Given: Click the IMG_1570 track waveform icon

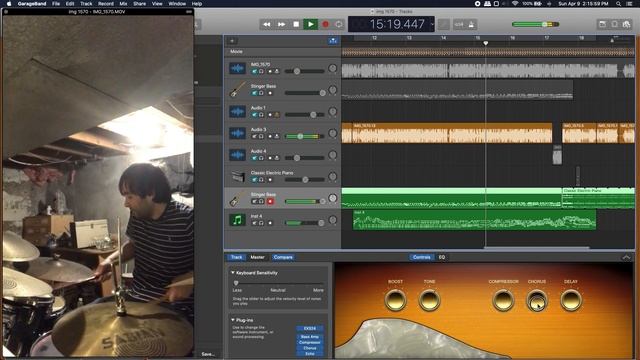Looking at the screenshot, I should 237,68.
